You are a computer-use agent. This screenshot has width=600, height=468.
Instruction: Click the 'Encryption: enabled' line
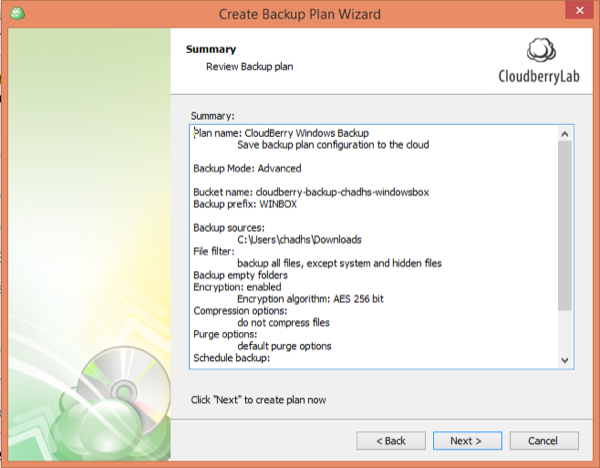pos(237,287)
